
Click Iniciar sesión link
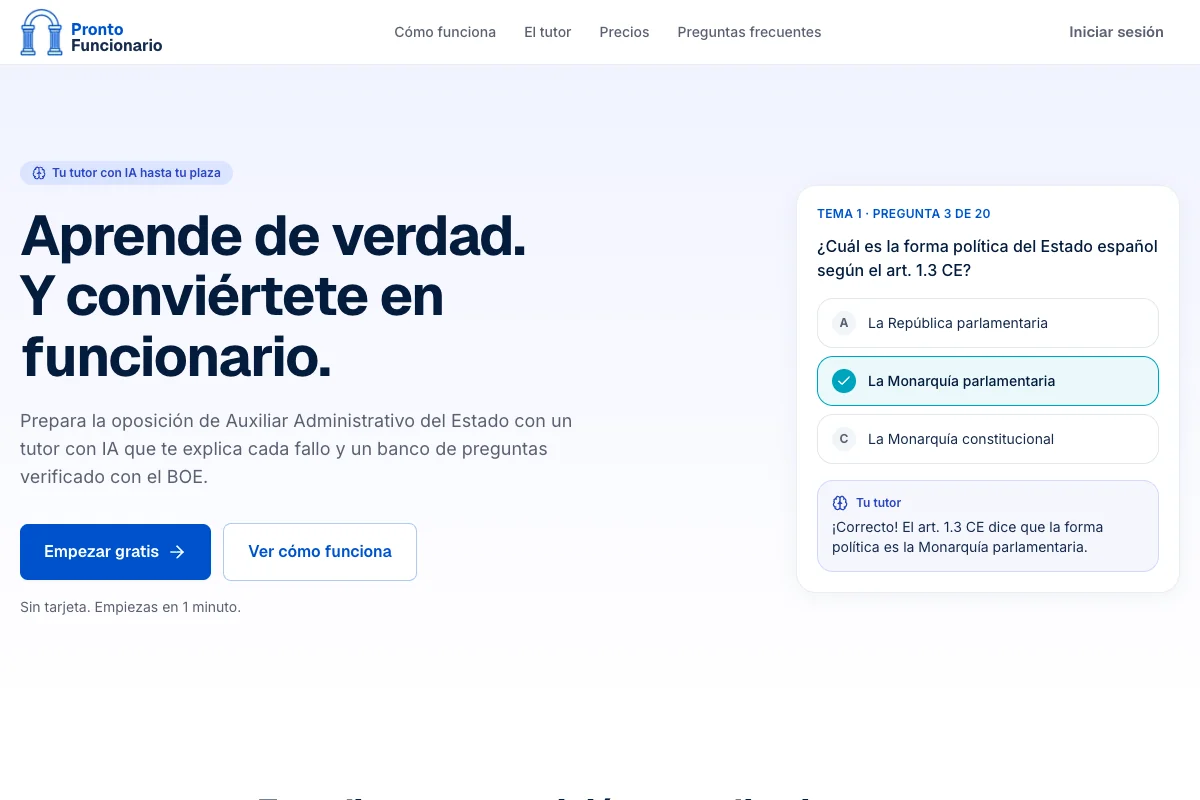point(1116,32)
